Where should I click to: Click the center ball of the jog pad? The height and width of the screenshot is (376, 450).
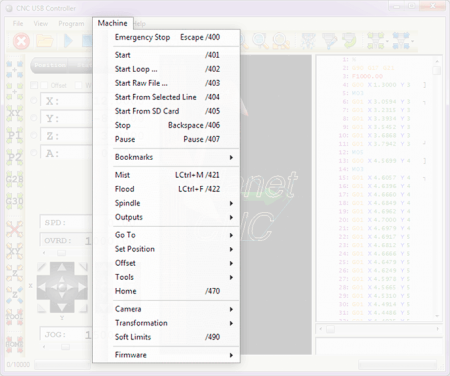point(62,287)
